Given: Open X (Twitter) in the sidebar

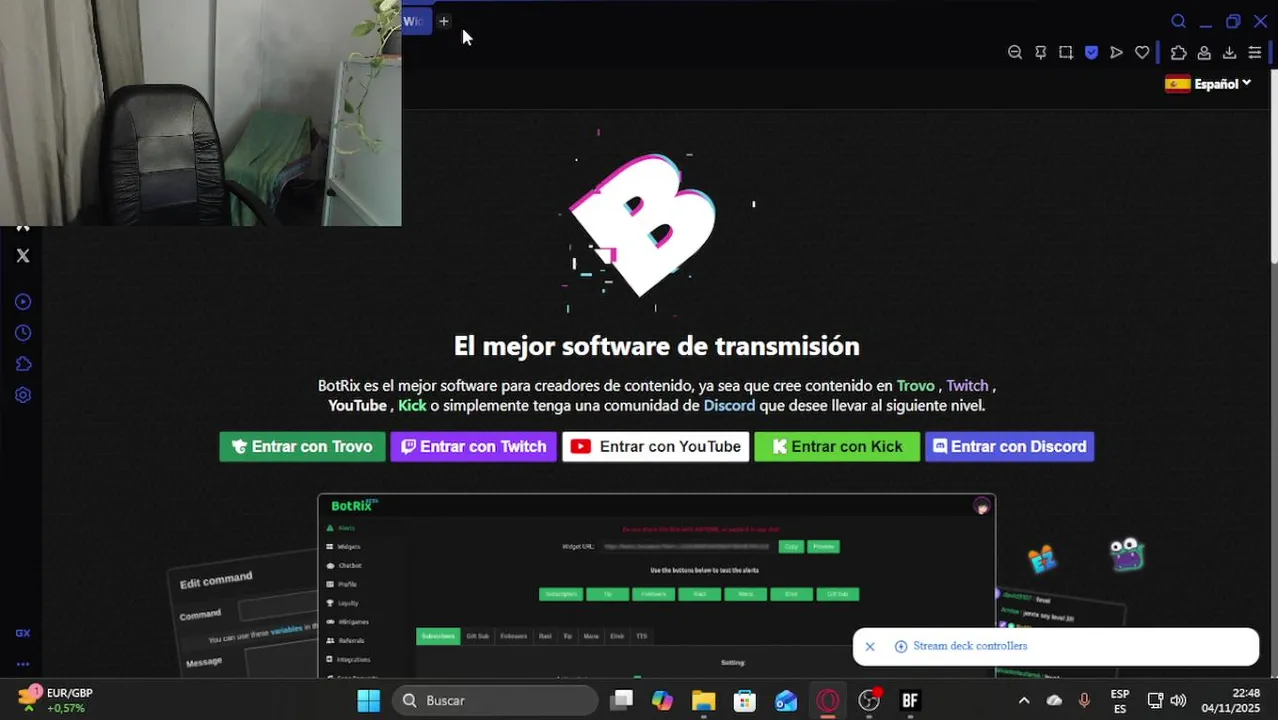Looking at the screenshot, I should (x=23, y=256).
